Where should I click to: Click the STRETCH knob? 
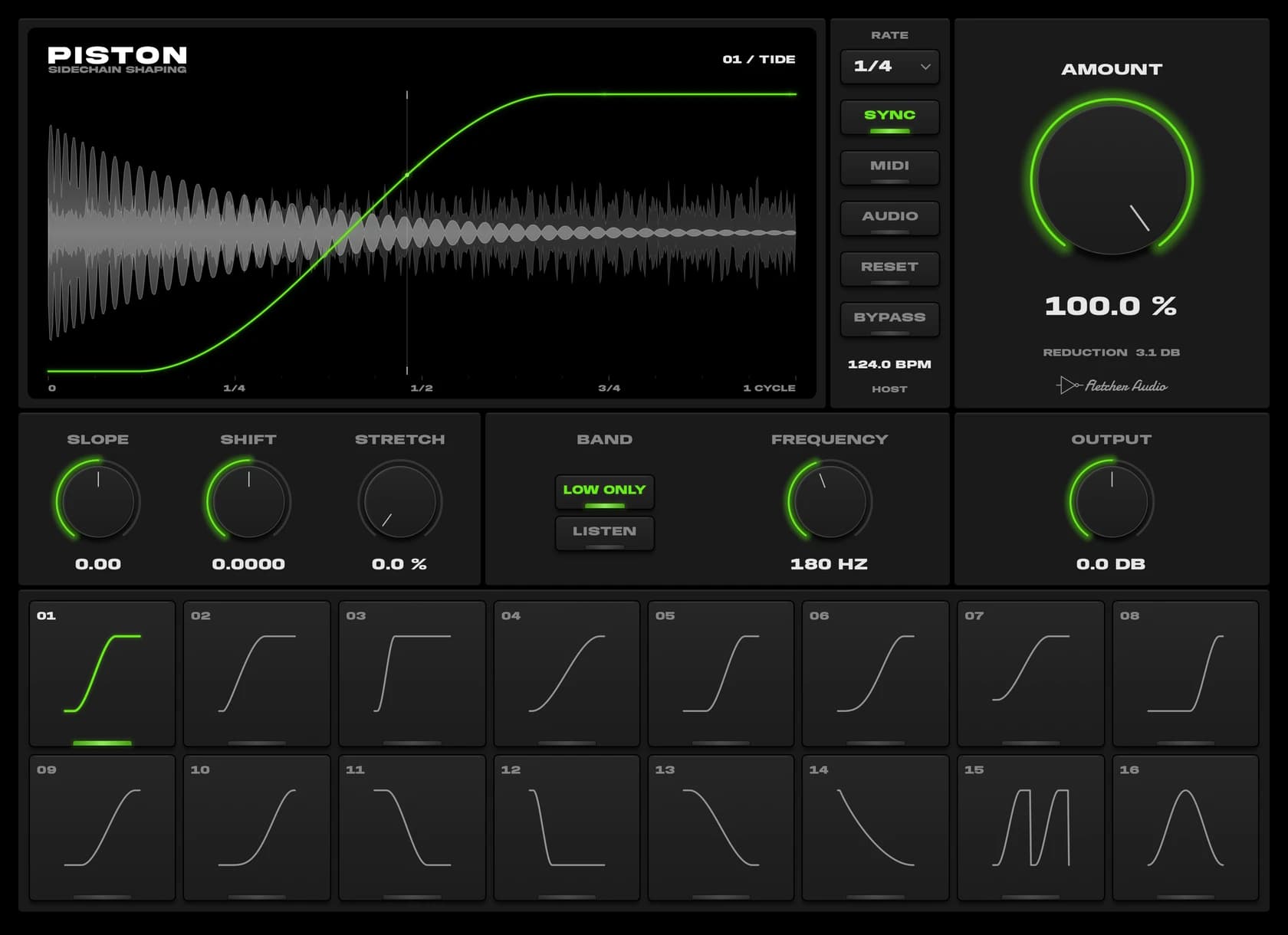click(399, 501)
